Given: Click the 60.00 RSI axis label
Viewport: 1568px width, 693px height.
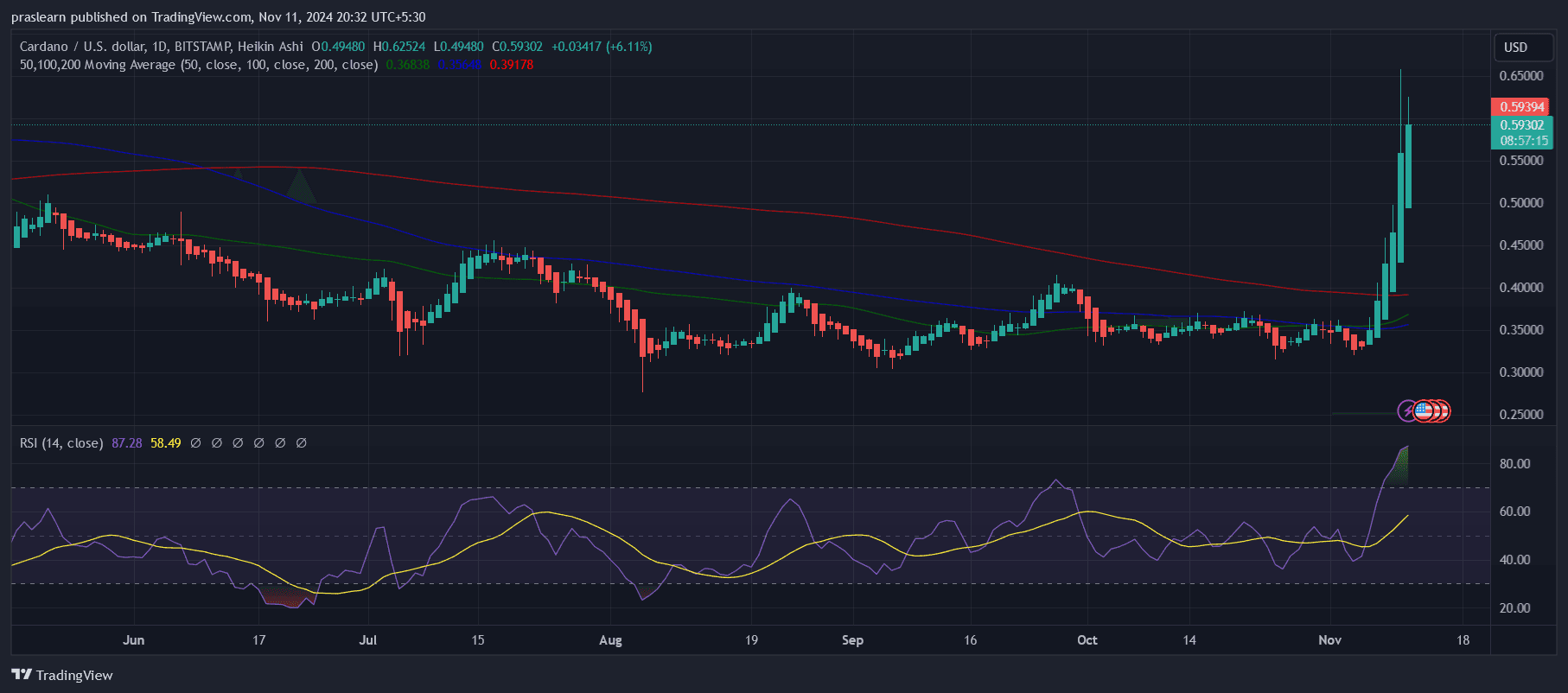Looking at the screenshot, I should click(1514, 512).
